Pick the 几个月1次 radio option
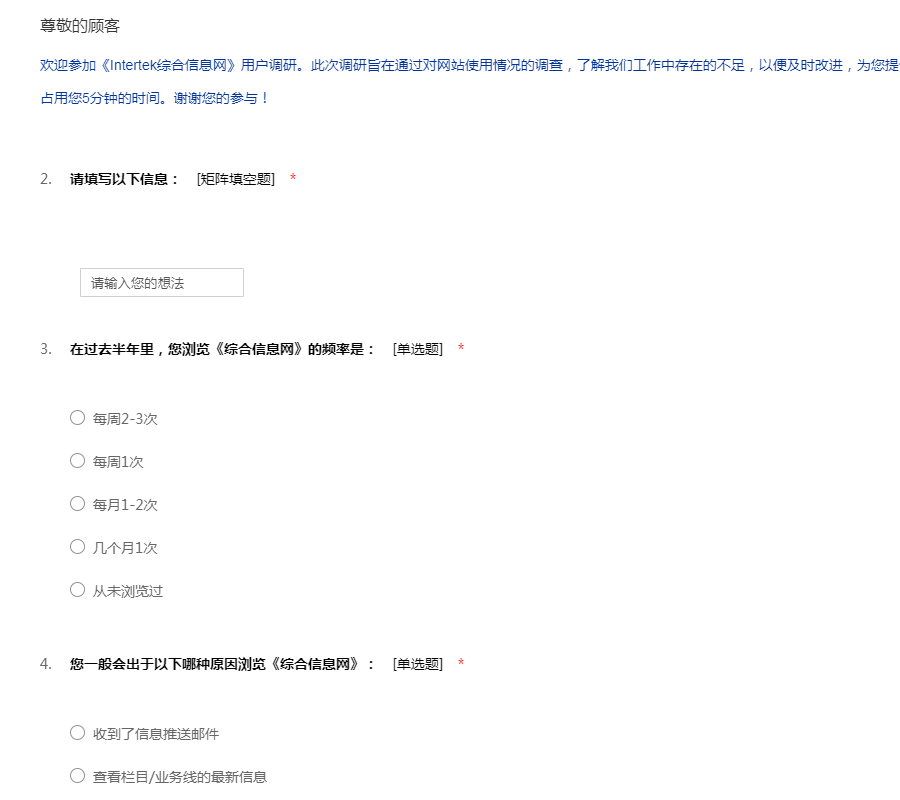Screen dimensions: 900x800 (x=77, y=547)
